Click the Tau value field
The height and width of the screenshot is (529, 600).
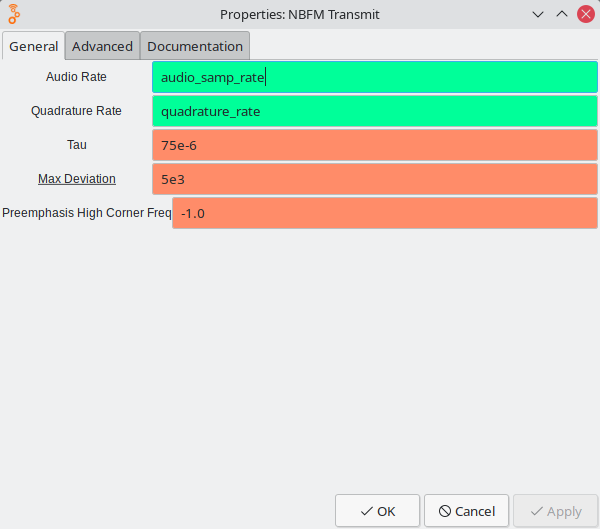point(374,145)
